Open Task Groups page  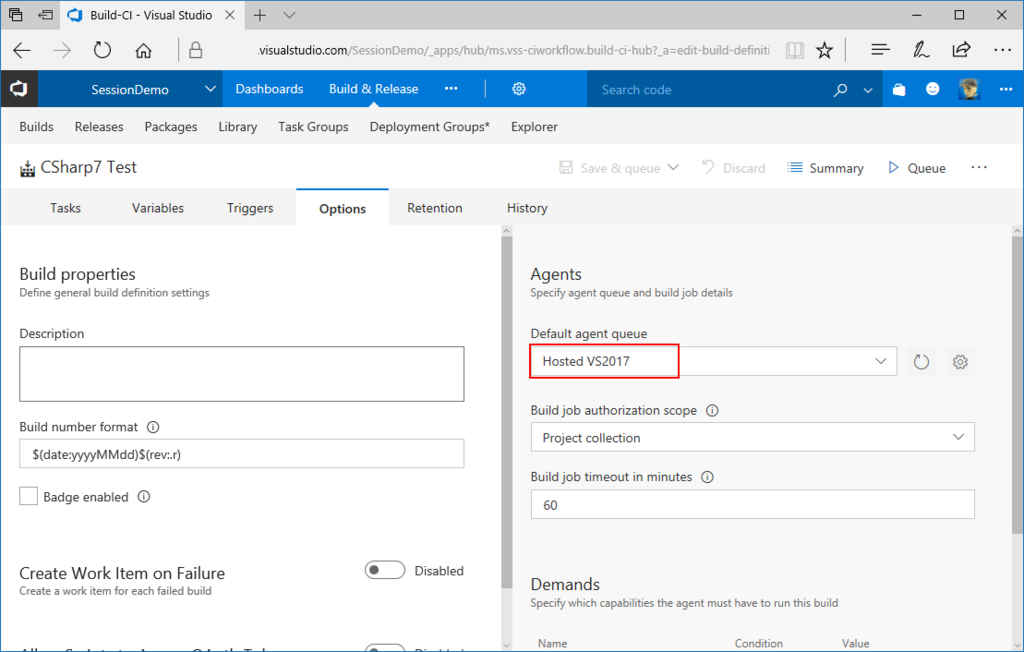pos(313,127)
